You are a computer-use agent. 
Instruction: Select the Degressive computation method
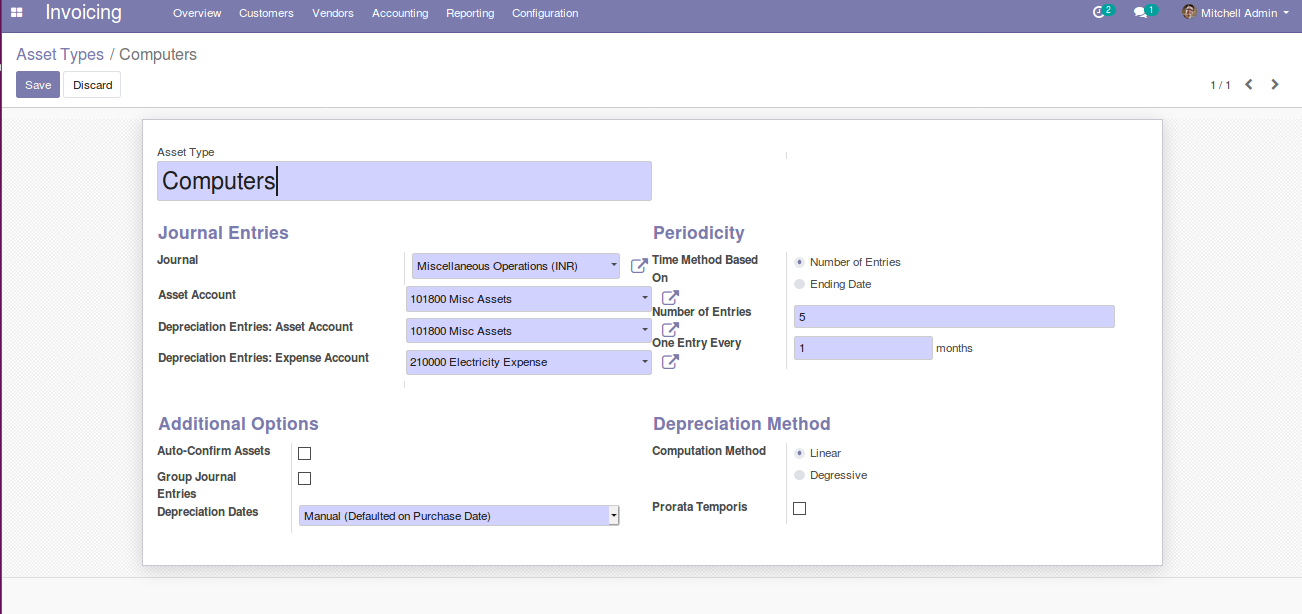(x=800, y=475)
